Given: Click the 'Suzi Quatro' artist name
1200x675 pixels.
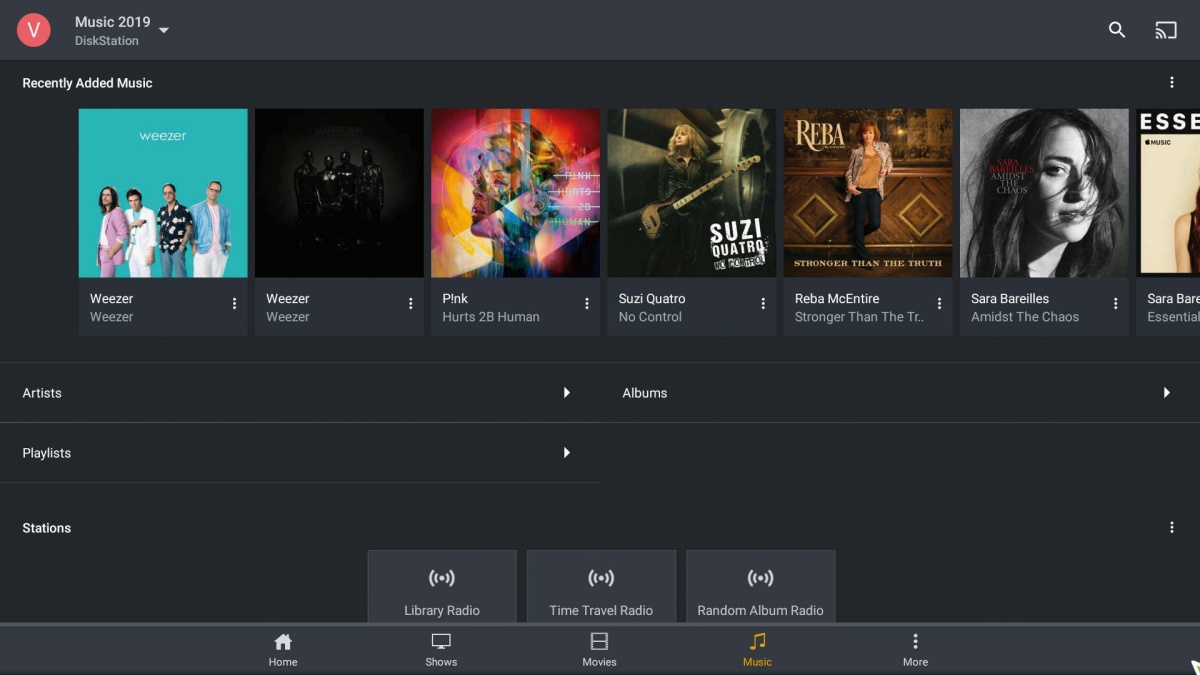Looking at the screenshot, I should (652, 298).
